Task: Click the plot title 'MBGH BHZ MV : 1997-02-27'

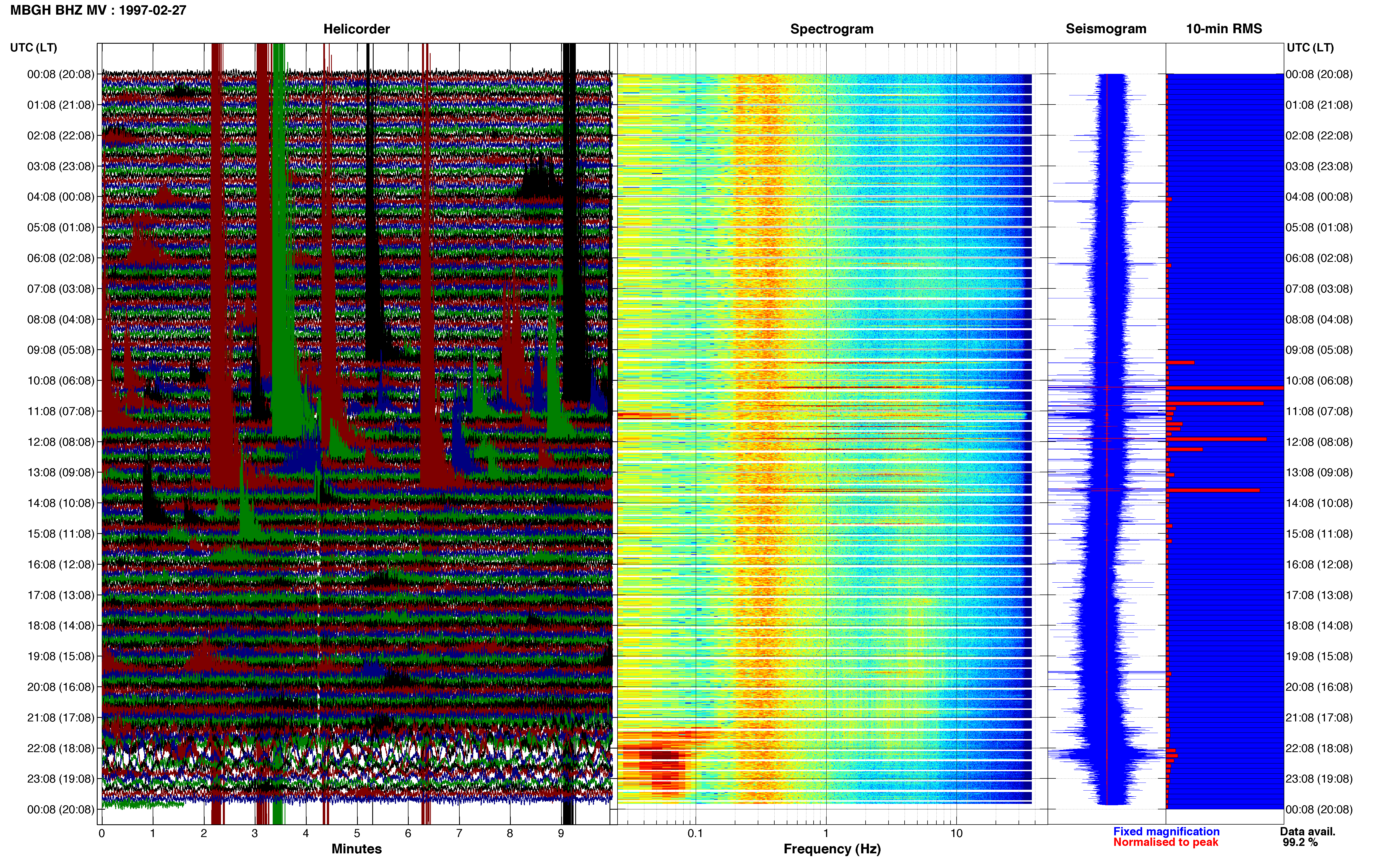Action: point(98,10)
